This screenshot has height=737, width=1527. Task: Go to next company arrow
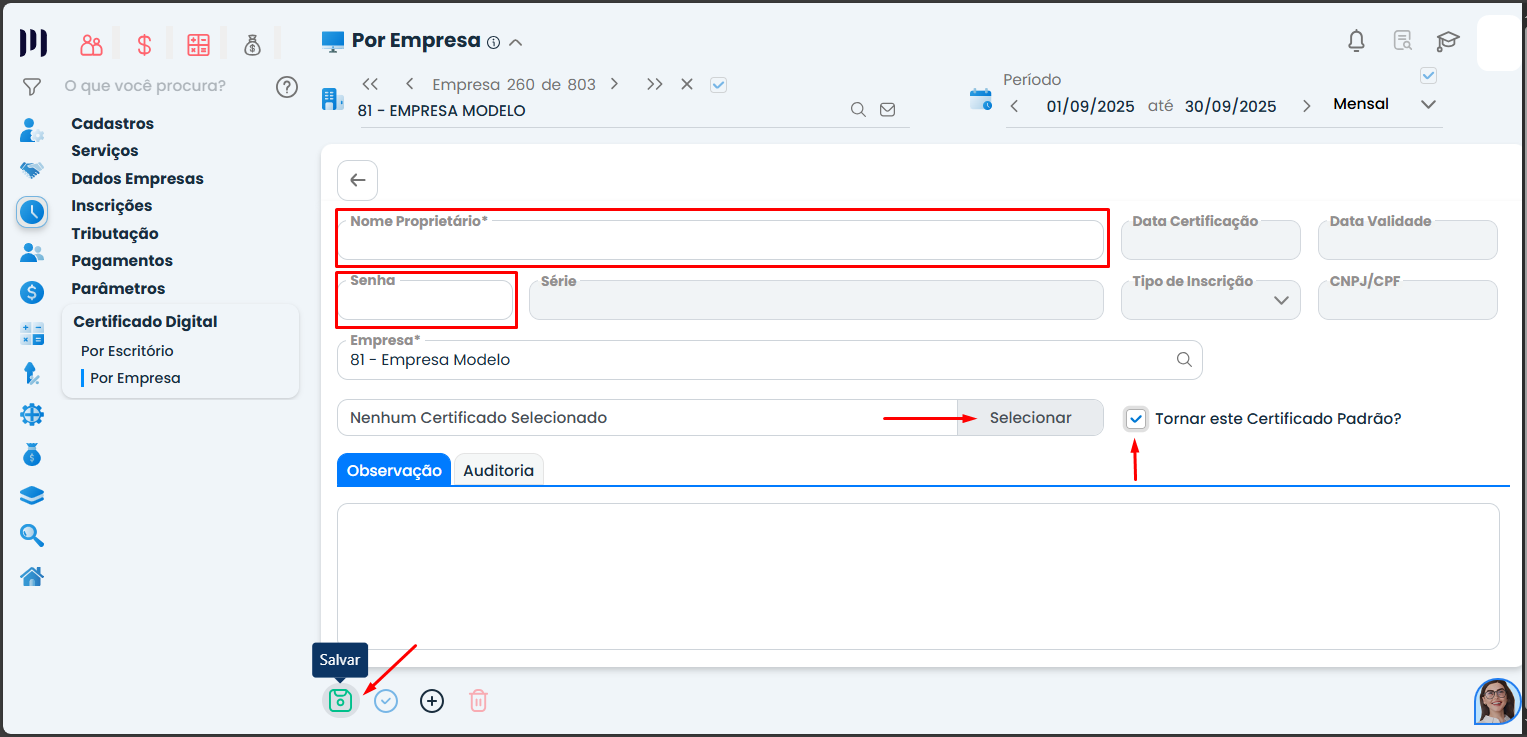614,84
